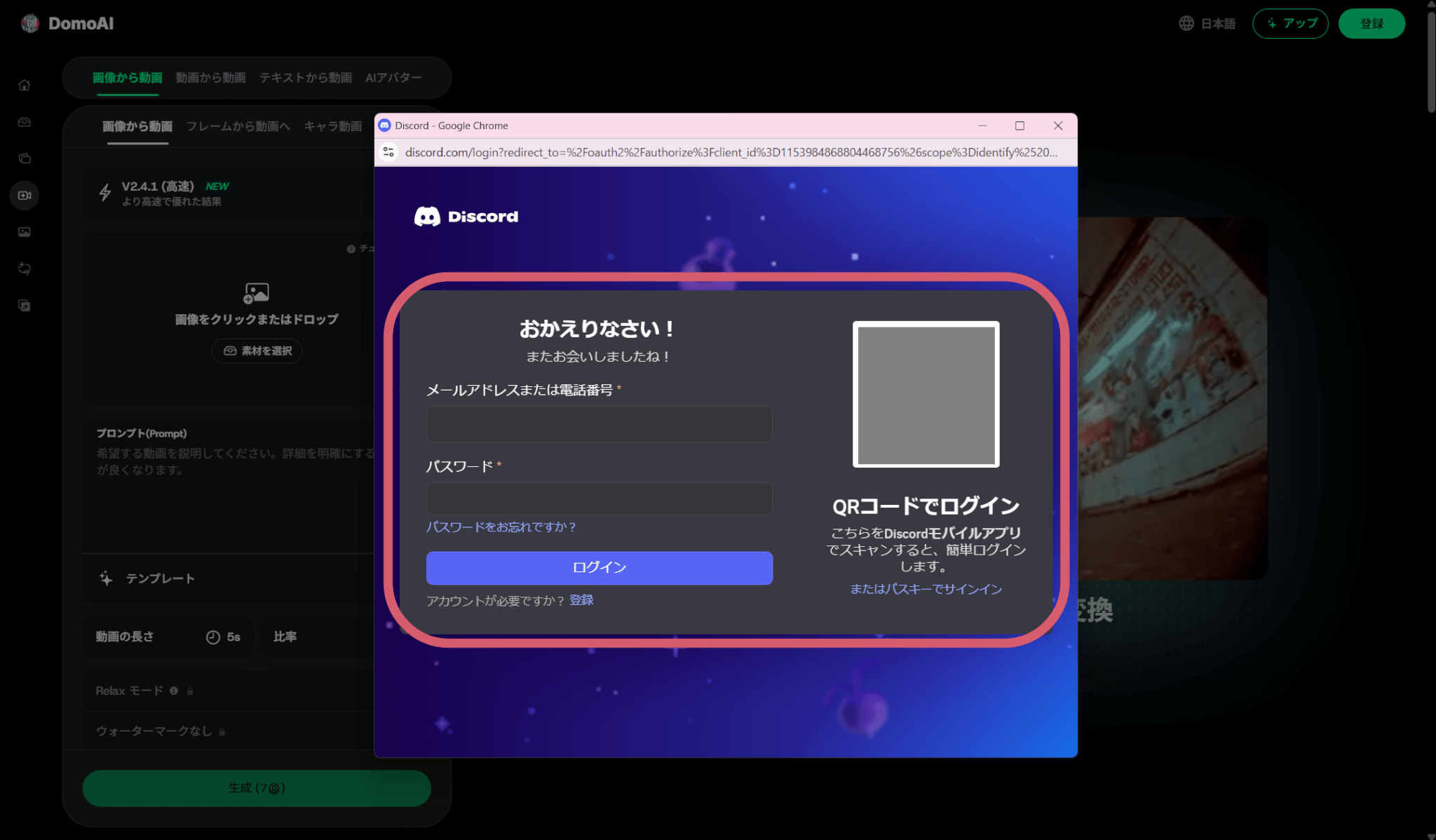Click the blue ログイン button
1436x840 pixels.
pos(599,567)
